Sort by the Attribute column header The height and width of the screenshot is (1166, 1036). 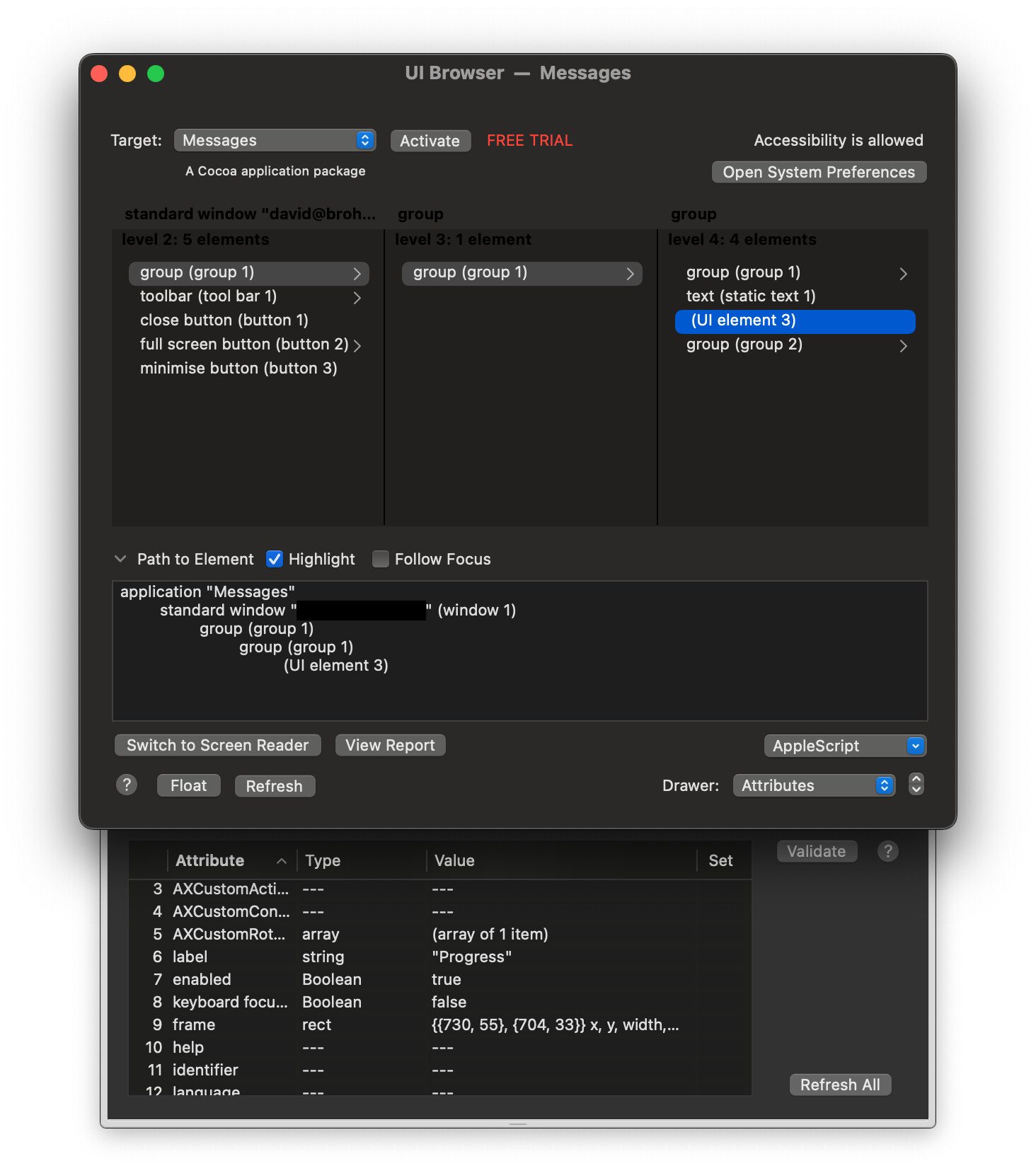click(x=231, y=860)
